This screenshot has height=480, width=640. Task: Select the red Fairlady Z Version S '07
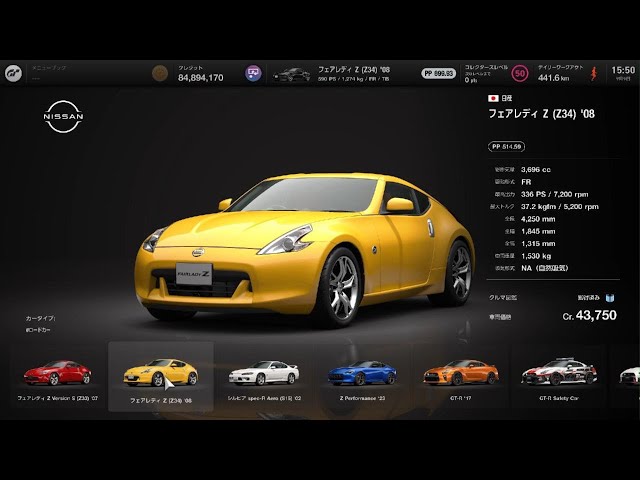(58, 378)
